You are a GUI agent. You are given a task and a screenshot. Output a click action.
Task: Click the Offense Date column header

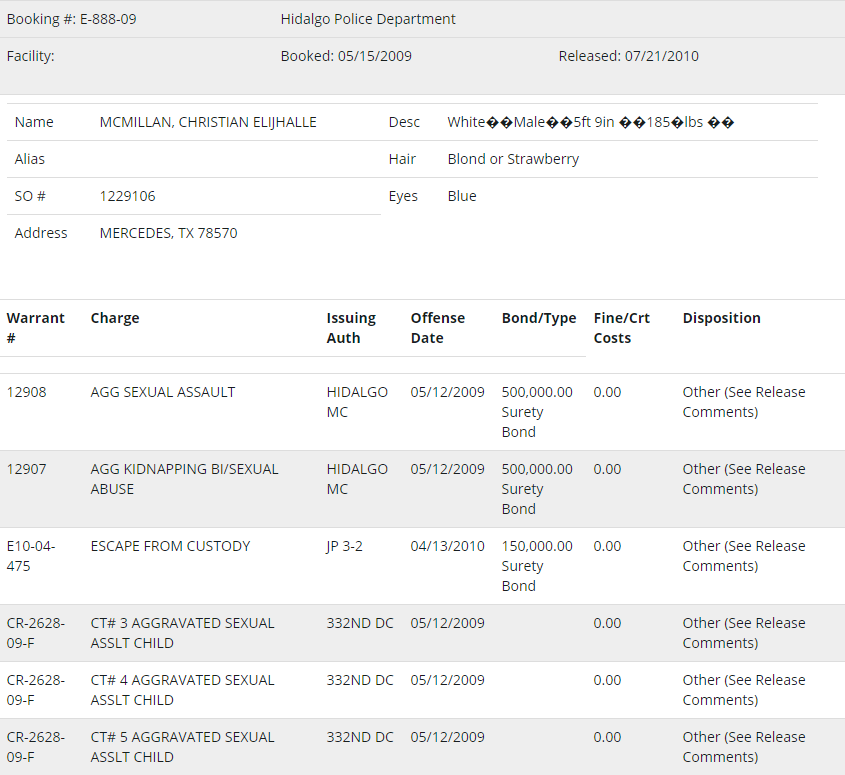pyautogui.click(x=438, y=328)
